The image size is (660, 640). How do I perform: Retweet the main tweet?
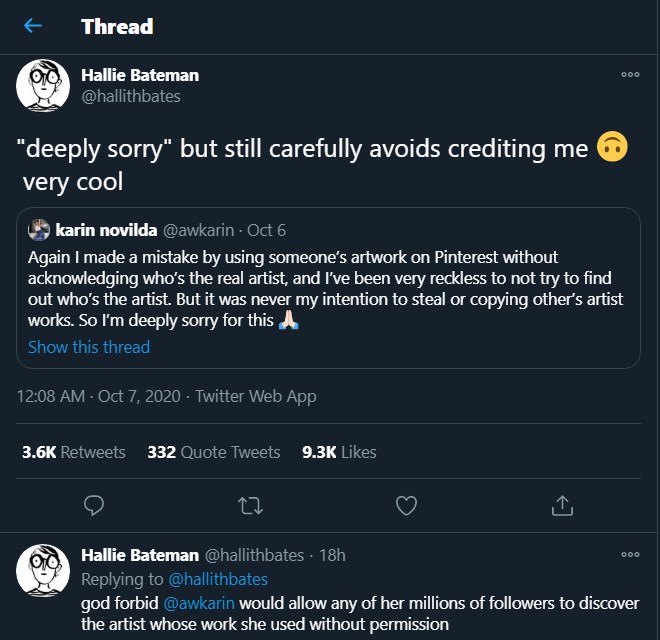pos(250,506)
